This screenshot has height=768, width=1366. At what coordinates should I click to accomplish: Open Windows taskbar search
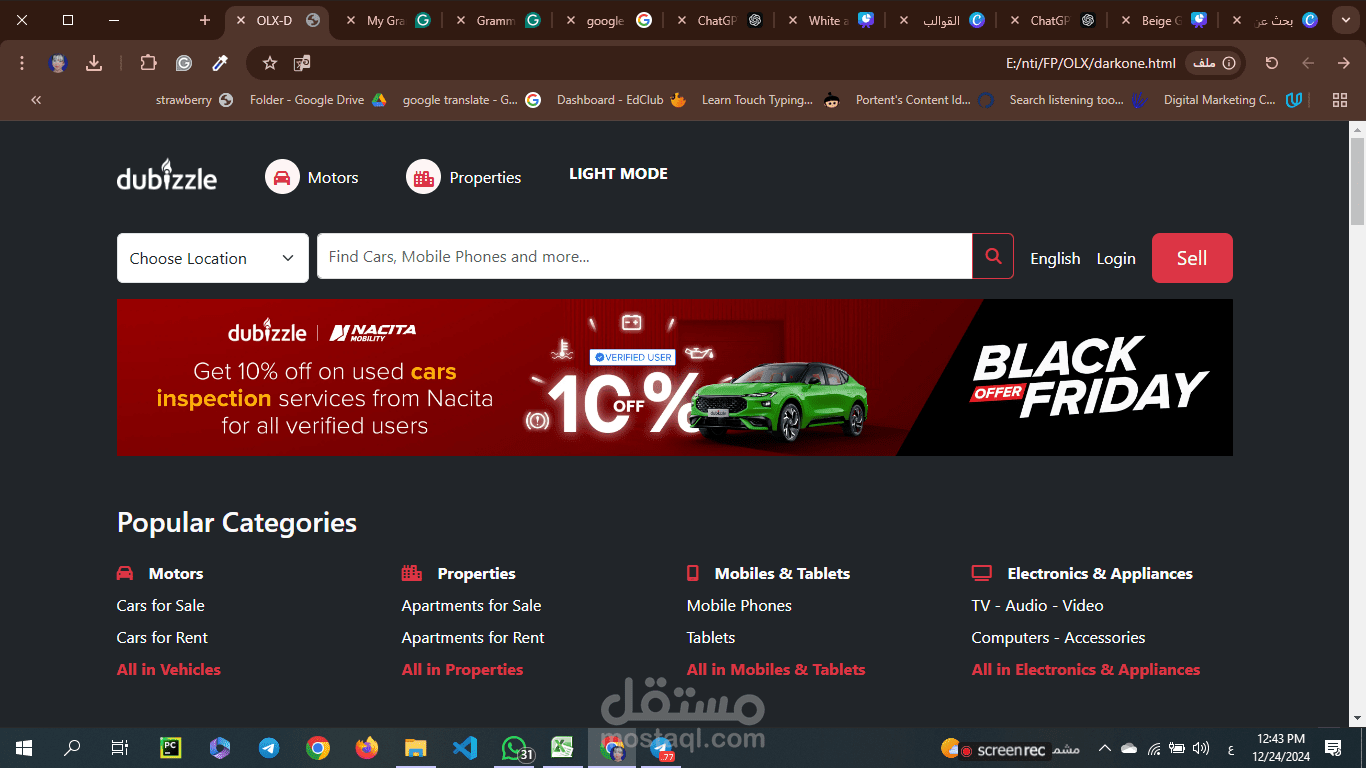point(72,747)
